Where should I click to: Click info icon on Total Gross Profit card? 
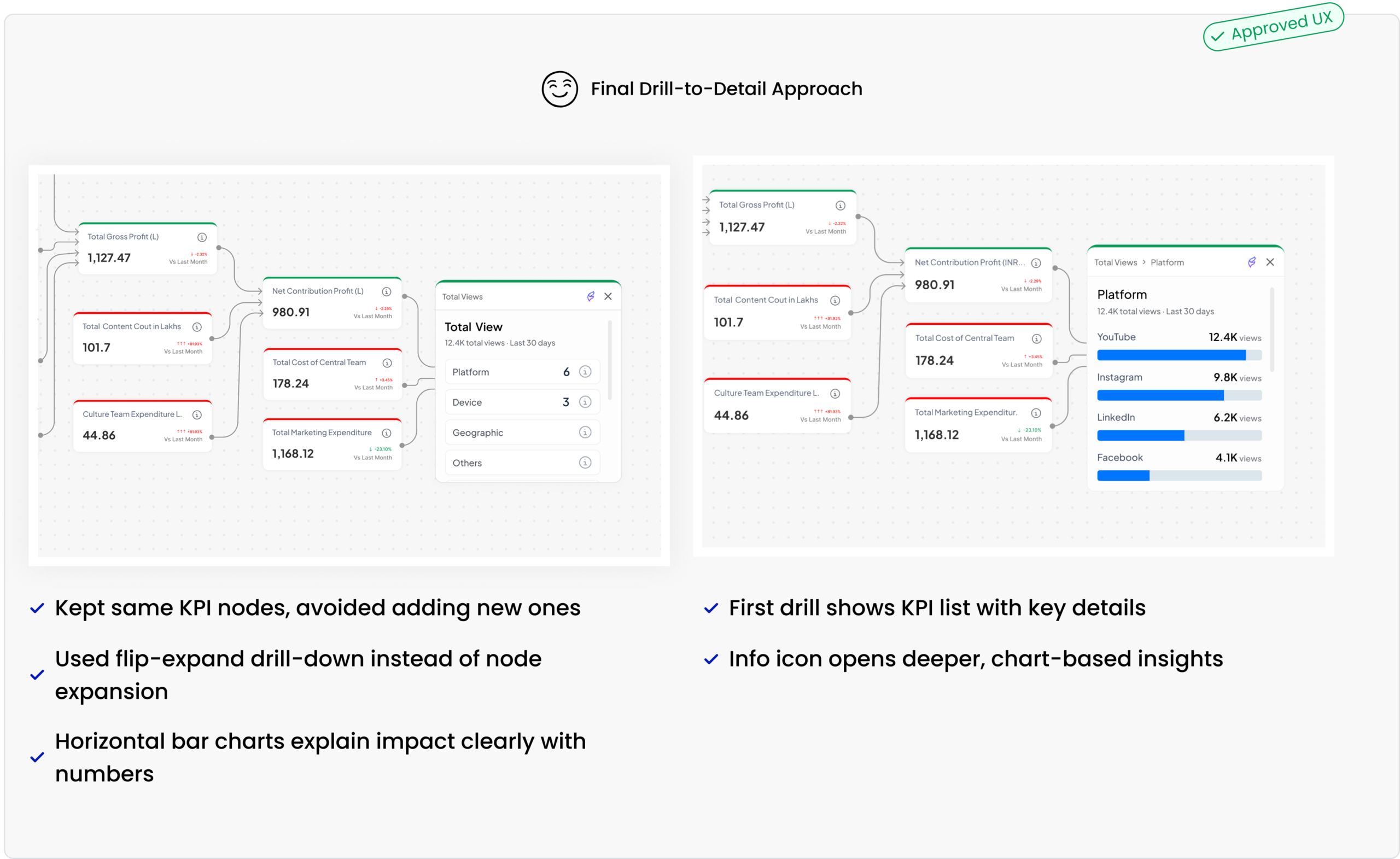[202, 237]
